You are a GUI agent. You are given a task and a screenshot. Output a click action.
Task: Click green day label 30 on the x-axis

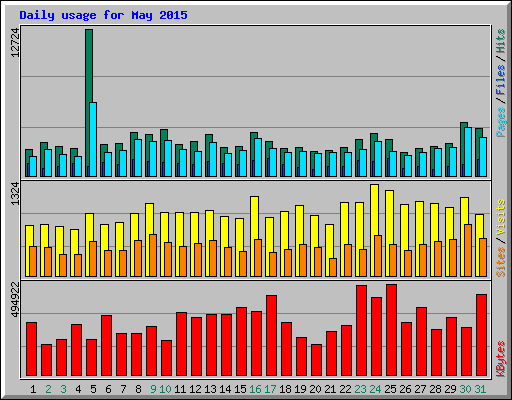tap(465, 389)
